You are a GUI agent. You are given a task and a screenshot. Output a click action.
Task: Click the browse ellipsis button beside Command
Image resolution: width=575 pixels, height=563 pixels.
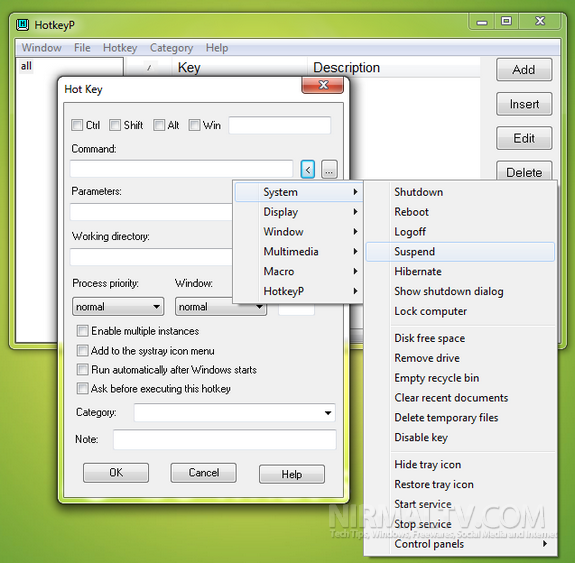point(329,169)
